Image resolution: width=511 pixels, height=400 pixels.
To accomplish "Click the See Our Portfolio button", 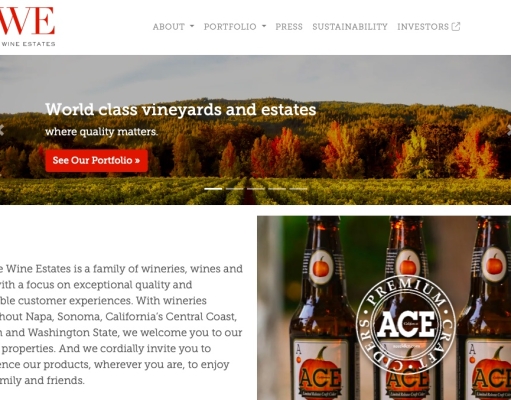I will (x=96, y=161).
